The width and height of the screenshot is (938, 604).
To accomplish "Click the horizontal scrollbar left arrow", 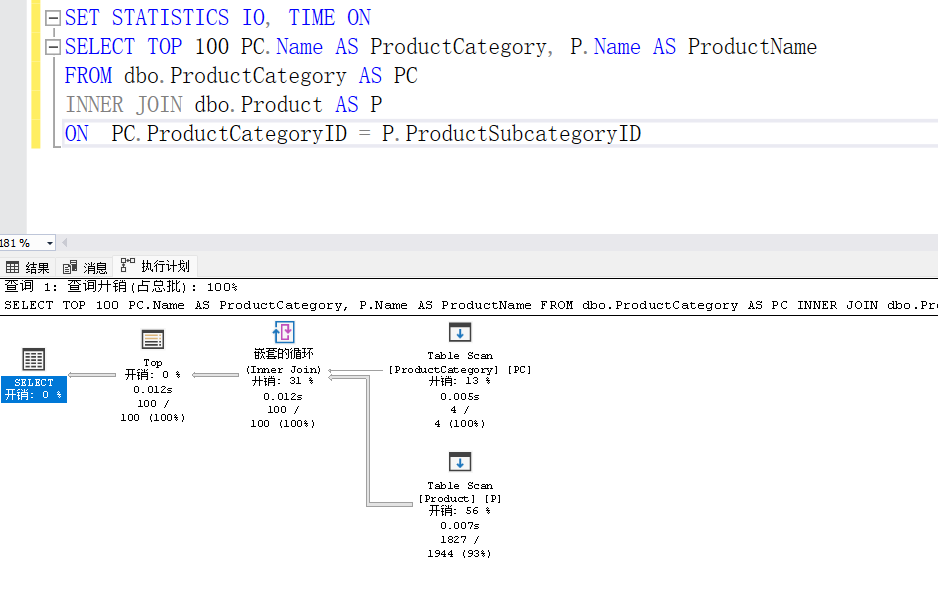I will point(65,243).
